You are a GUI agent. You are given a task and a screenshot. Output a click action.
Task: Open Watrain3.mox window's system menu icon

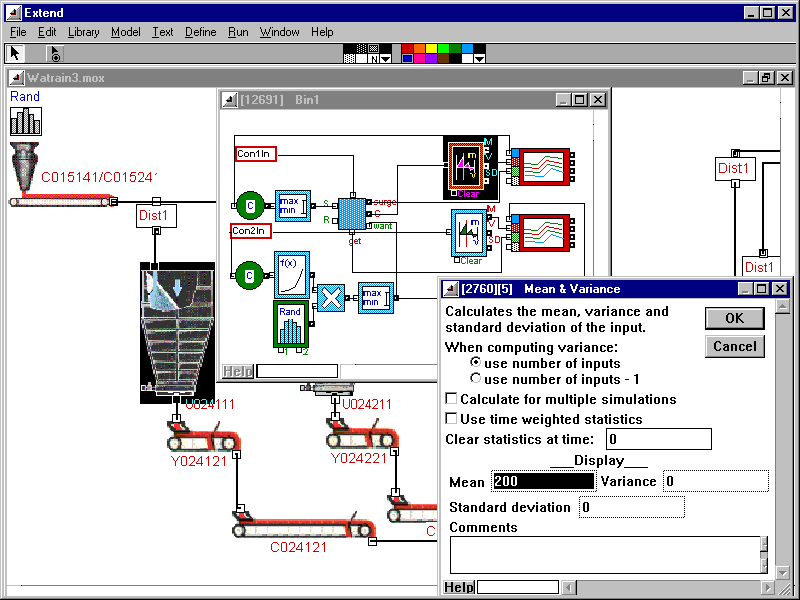(17, 78)
